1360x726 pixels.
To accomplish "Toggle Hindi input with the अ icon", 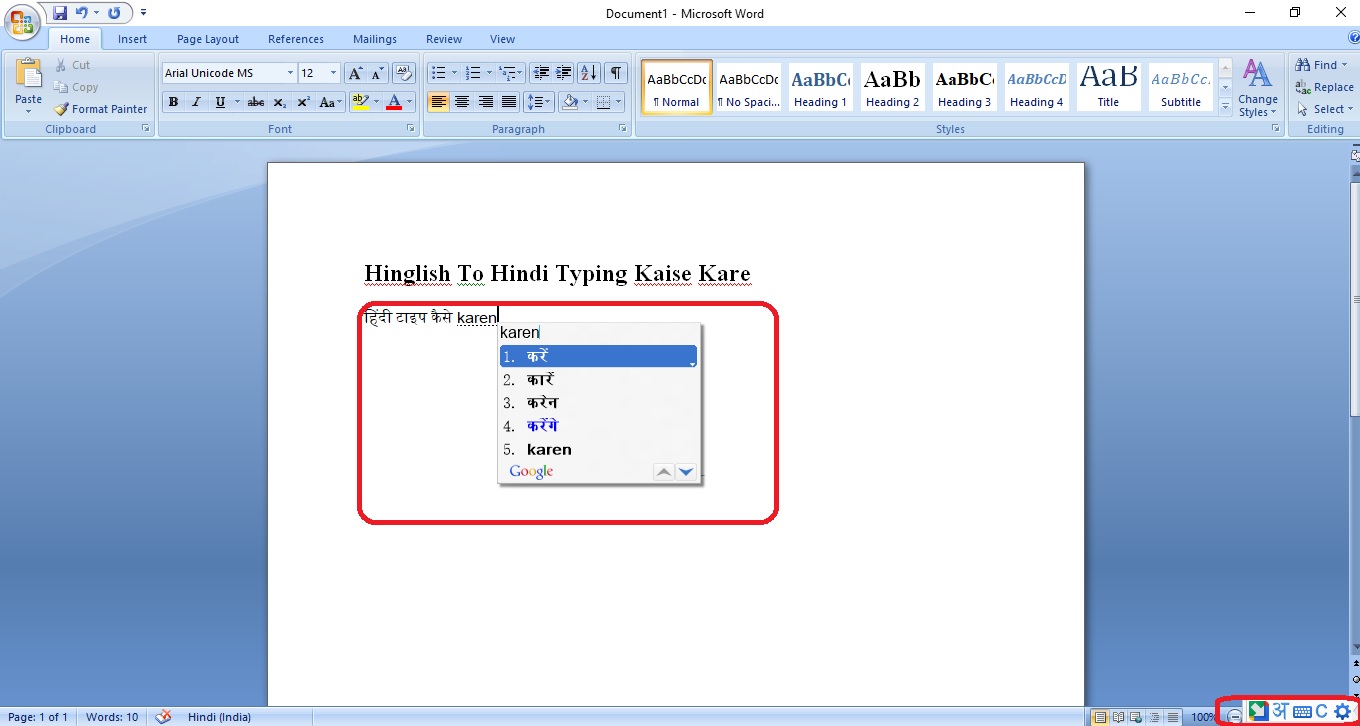I will [1280, 711].
